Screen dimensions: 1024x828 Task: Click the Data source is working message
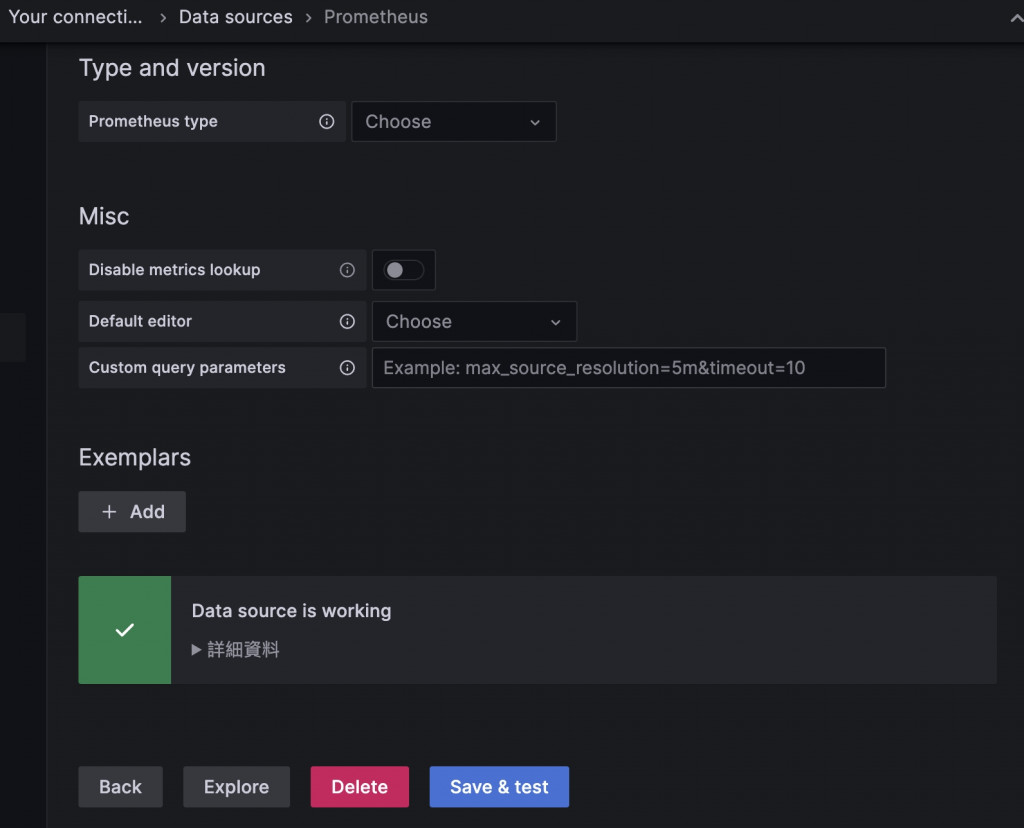(x=291, y=611)
